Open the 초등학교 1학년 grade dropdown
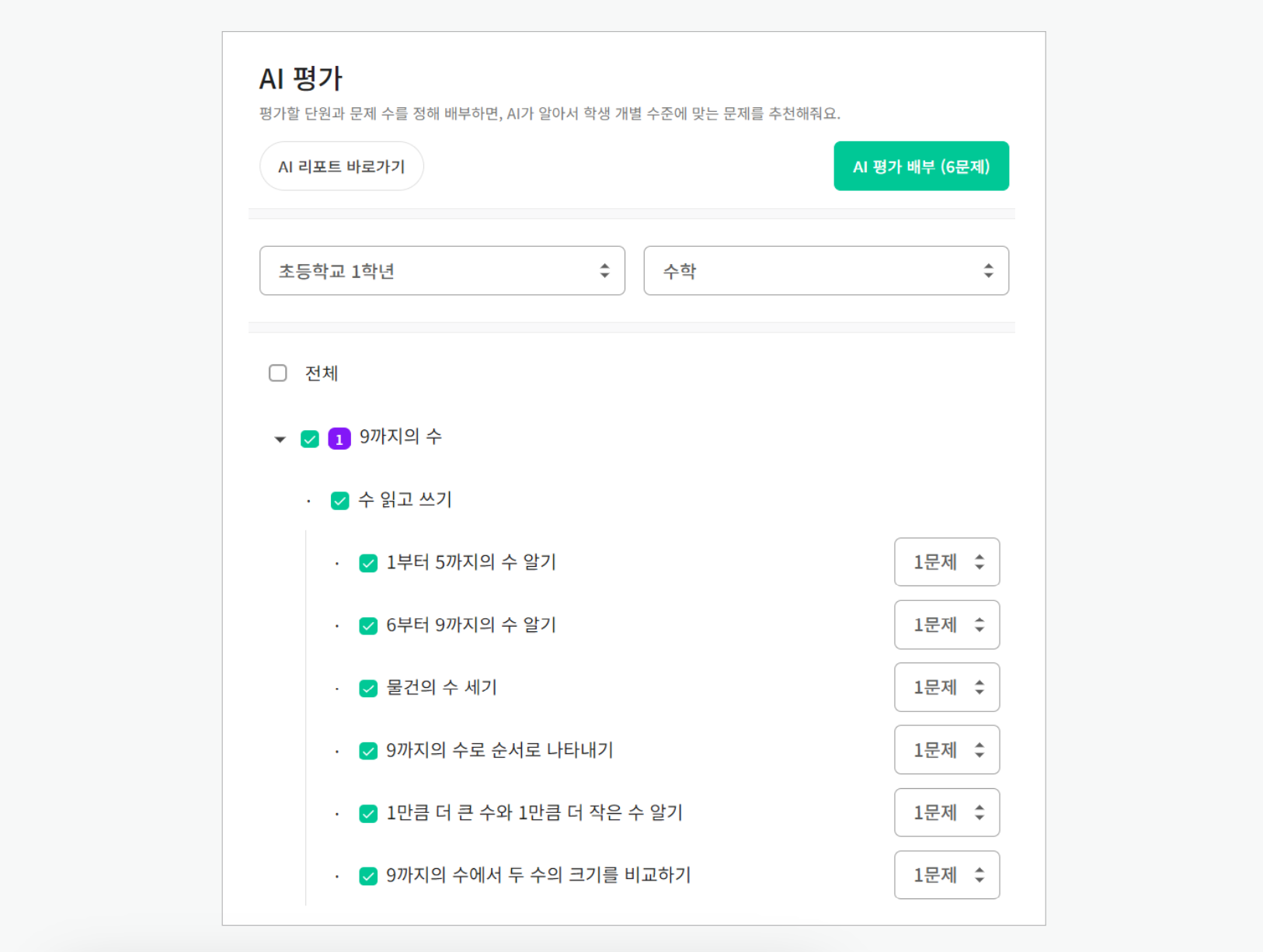The image size is (1263, 952). point(442,271)
